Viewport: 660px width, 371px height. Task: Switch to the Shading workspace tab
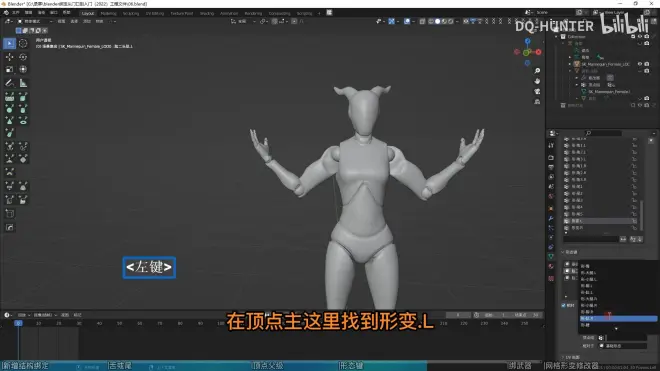click(207, 13)
